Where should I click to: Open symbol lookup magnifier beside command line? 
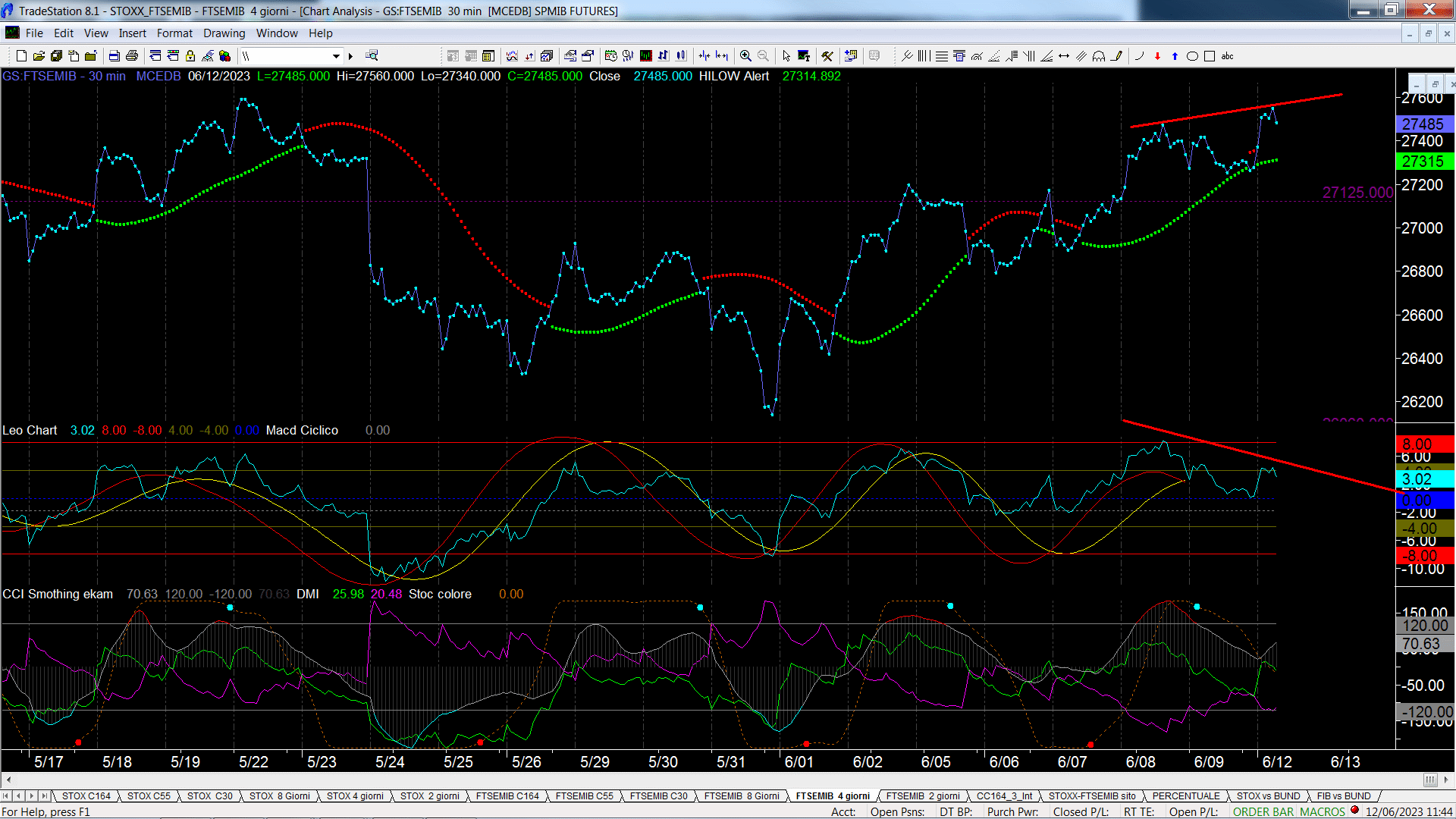(372, 56)
